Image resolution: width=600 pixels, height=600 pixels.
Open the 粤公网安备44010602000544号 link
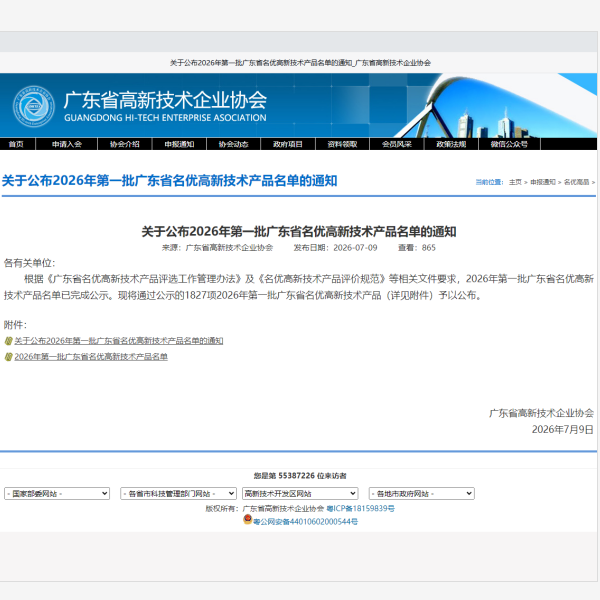[305, 522]
